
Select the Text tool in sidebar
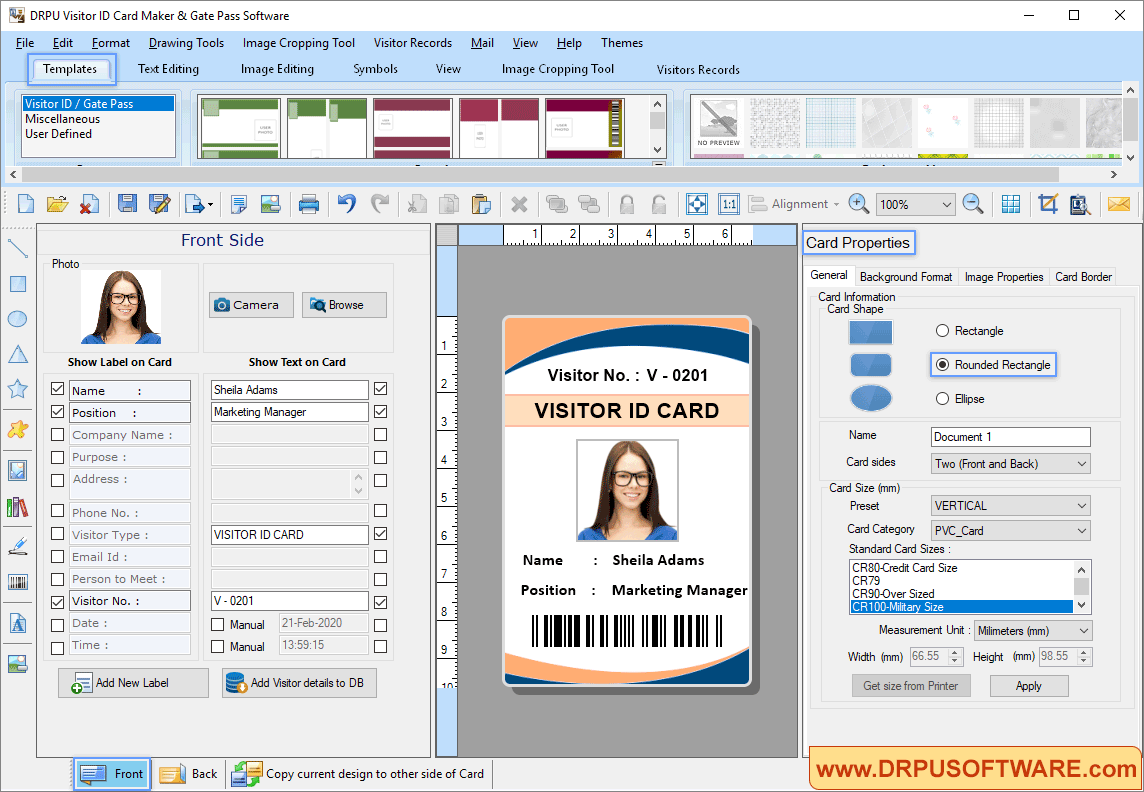pos(18,624)
